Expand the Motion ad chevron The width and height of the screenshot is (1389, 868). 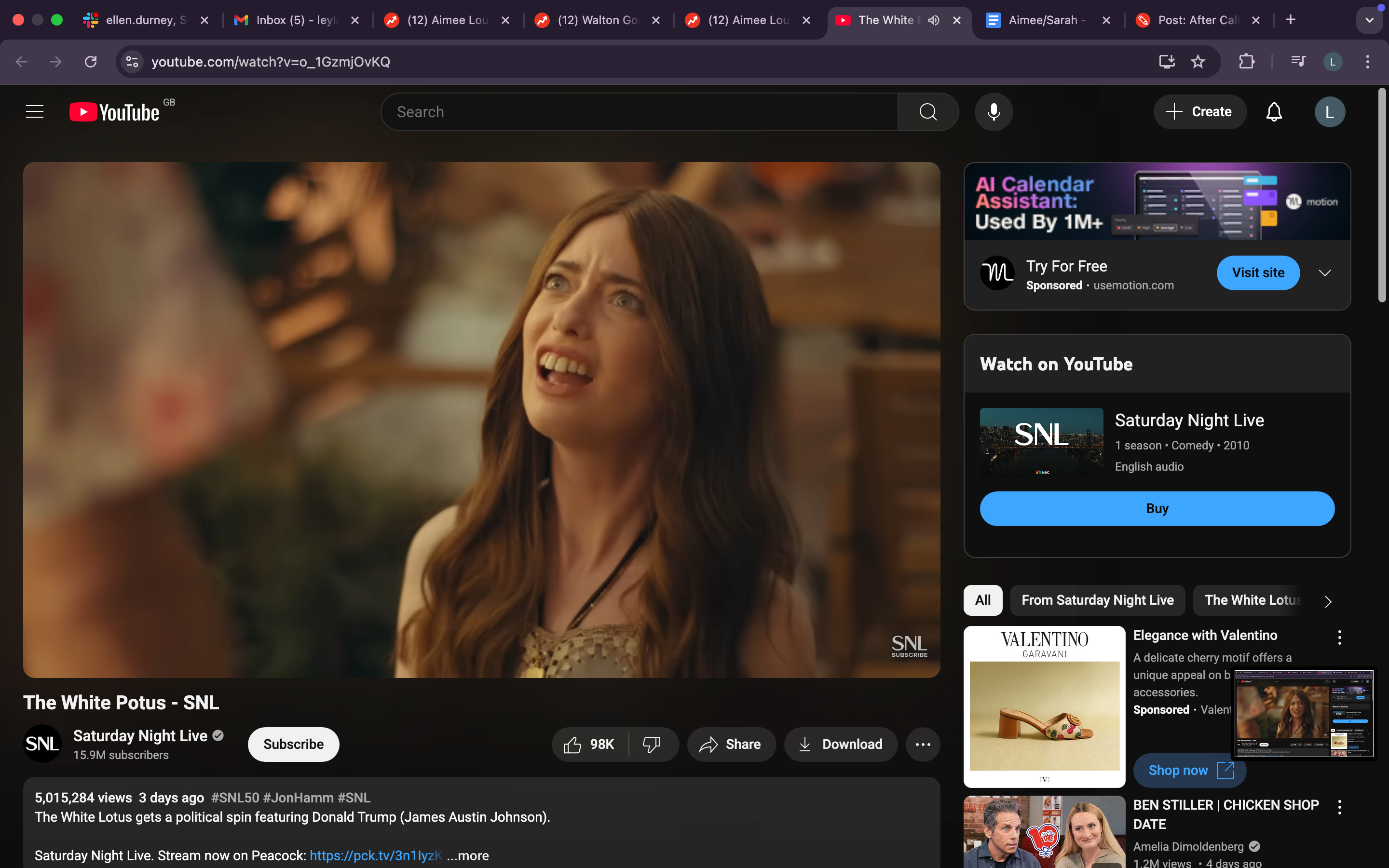(1324, 272)
